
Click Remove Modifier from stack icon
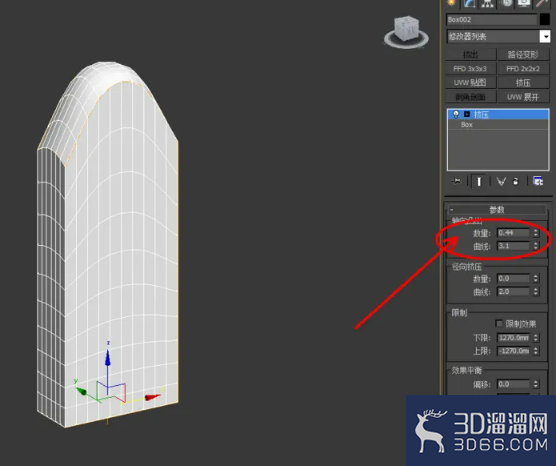[516, 182]
